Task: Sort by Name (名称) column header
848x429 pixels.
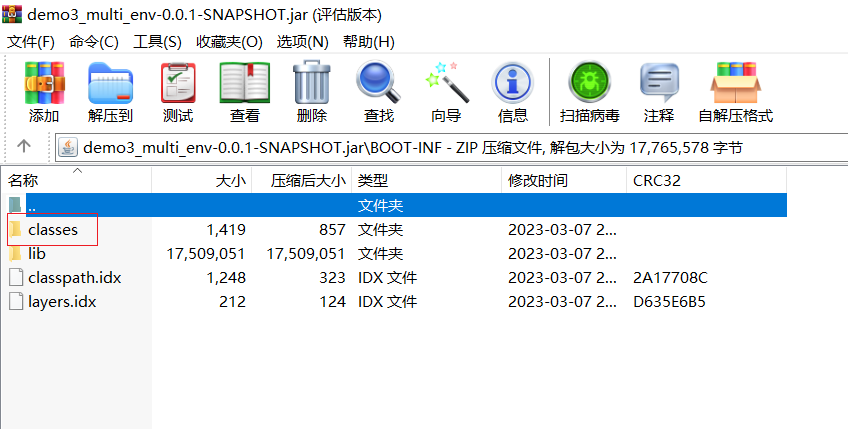Action: (24, 181)
